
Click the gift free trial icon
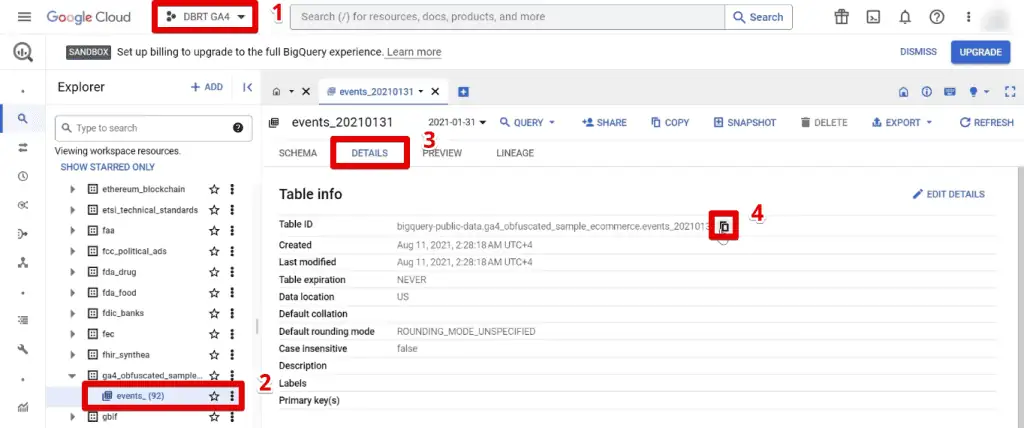[841, 17]
